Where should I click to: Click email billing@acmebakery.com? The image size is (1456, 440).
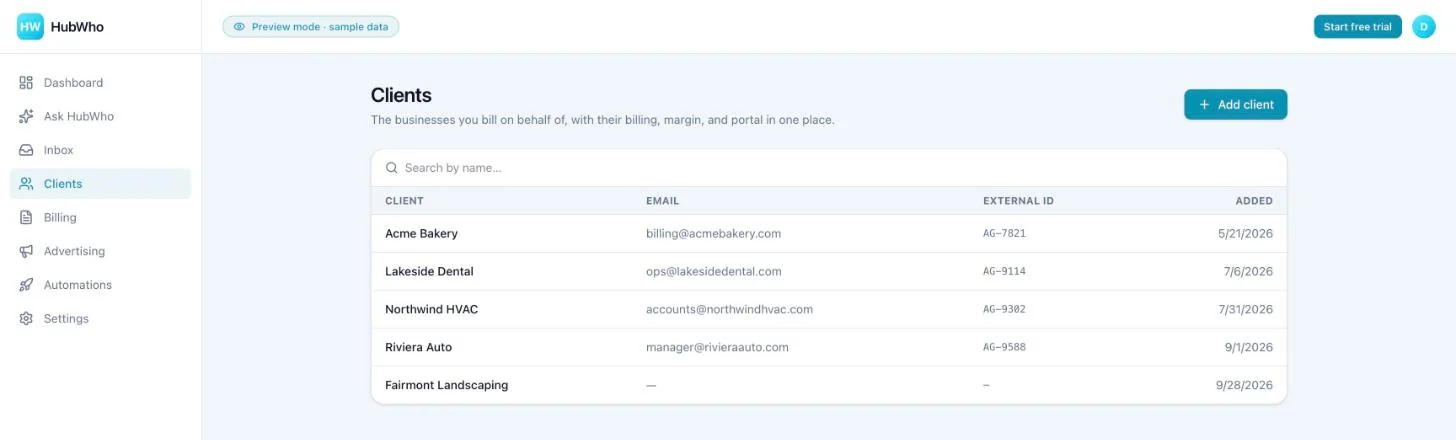point(713,233)
